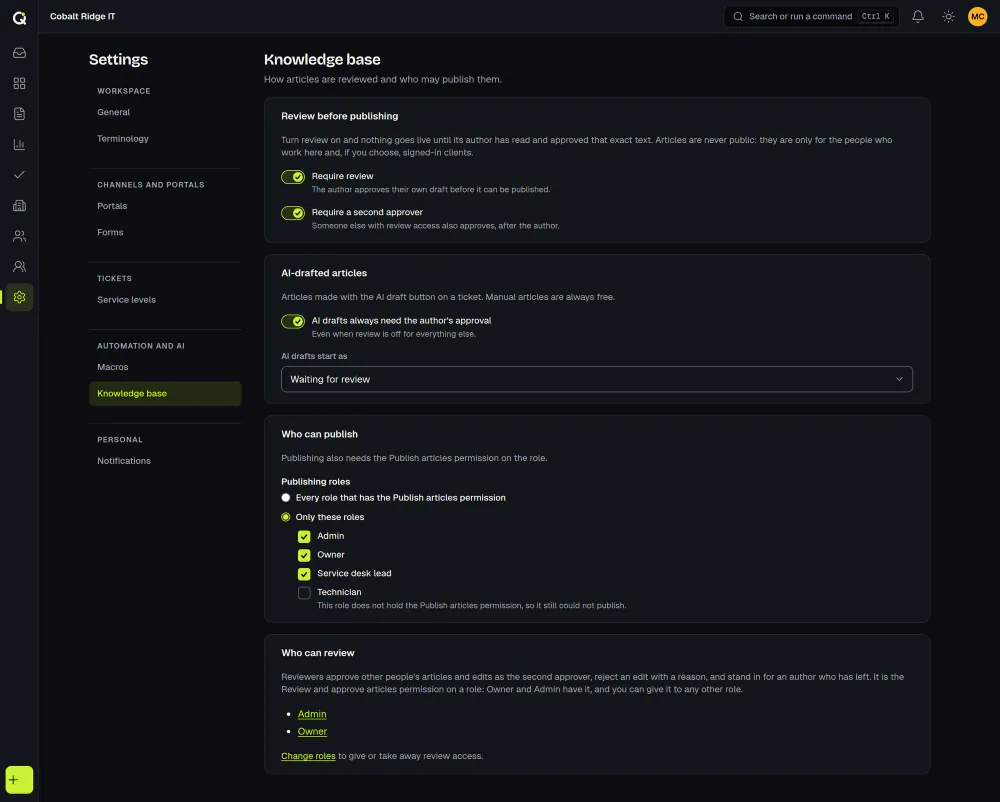This screenshot has height=802, width=1000.
Task: Open the MC user avatar menu
Action: click(x=978, y=17)
